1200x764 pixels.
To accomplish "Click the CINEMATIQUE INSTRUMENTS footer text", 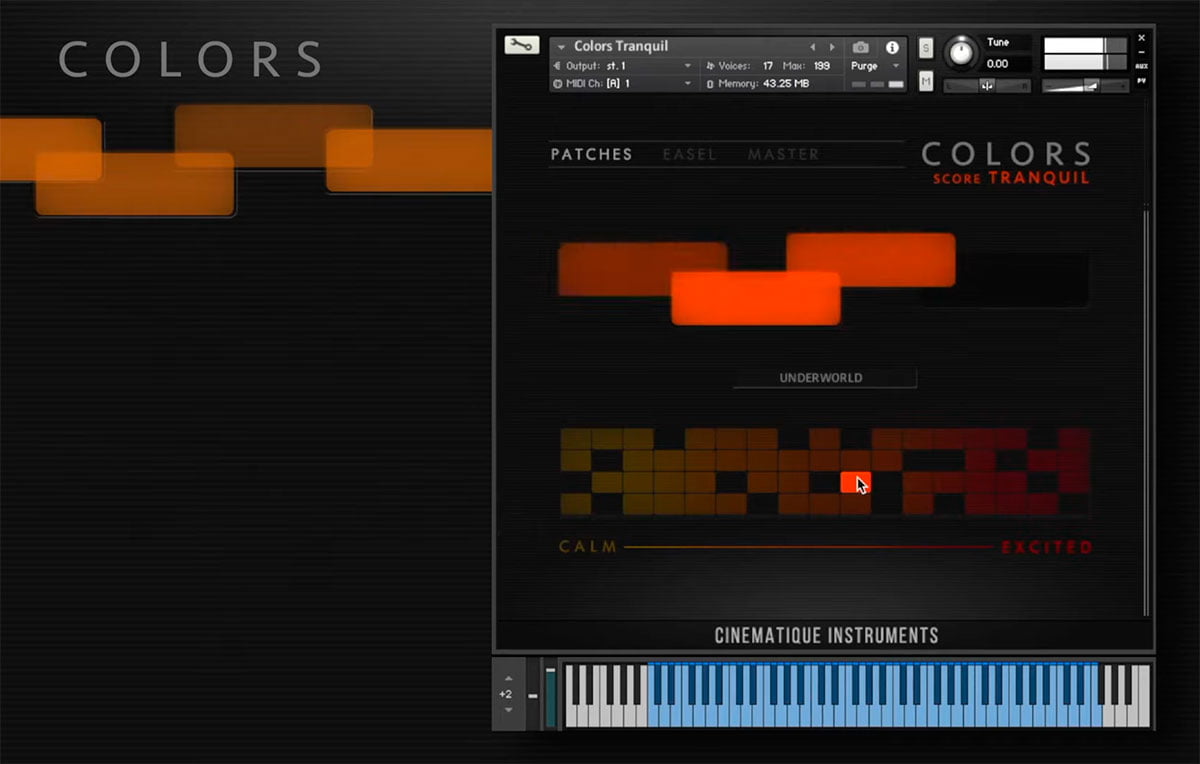I will [x=826, y=636].
